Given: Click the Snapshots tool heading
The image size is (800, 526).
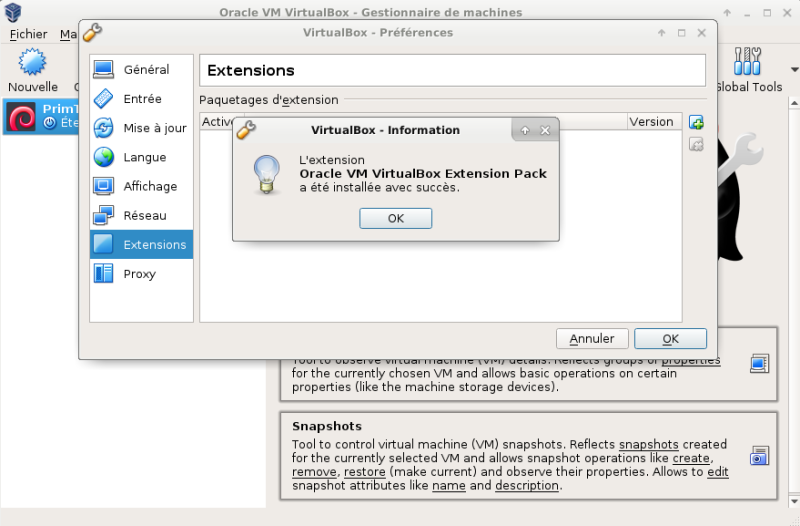Looking at the screenshot, I should tap(327, 426).
